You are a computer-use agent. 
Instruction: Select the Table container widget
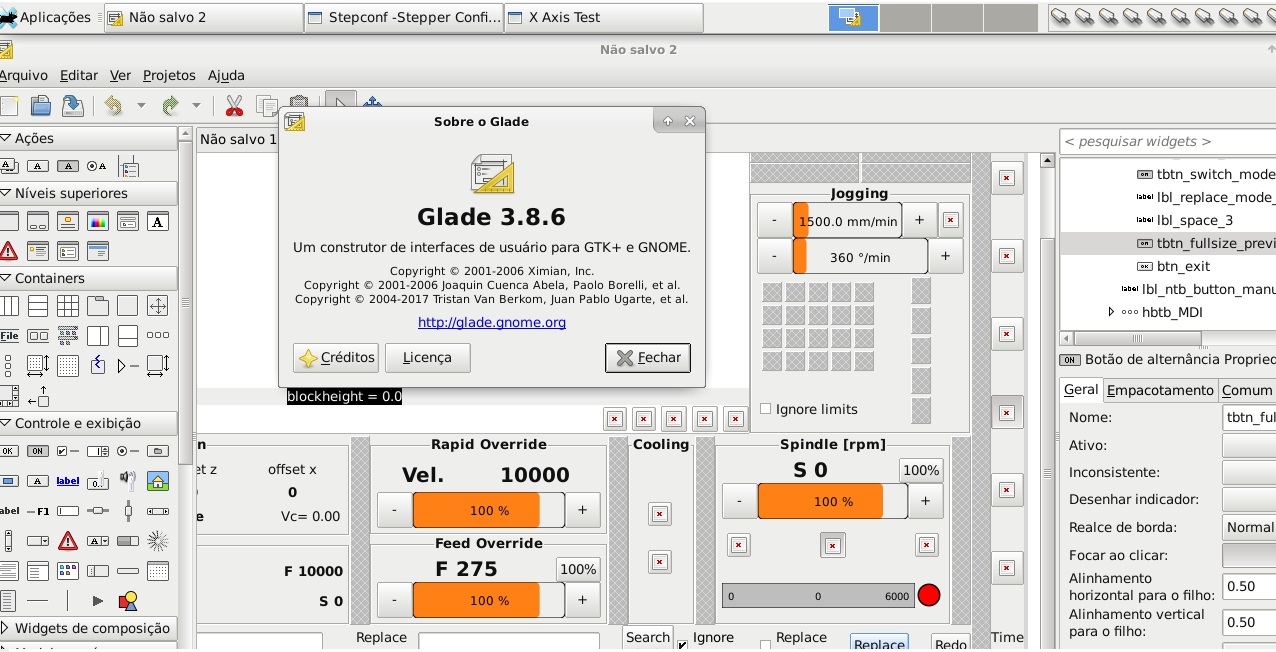tap(67, 306)
